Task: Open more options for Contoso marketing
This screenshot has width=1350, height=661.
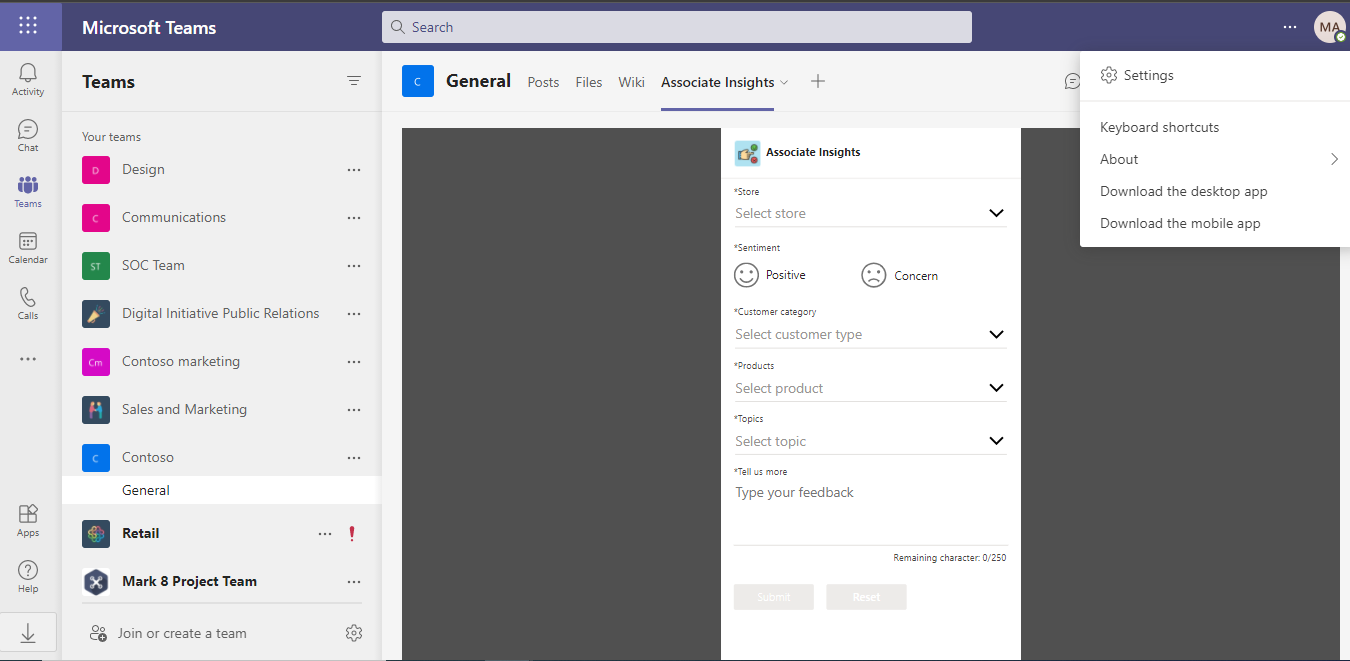Action: click(354, 362)
